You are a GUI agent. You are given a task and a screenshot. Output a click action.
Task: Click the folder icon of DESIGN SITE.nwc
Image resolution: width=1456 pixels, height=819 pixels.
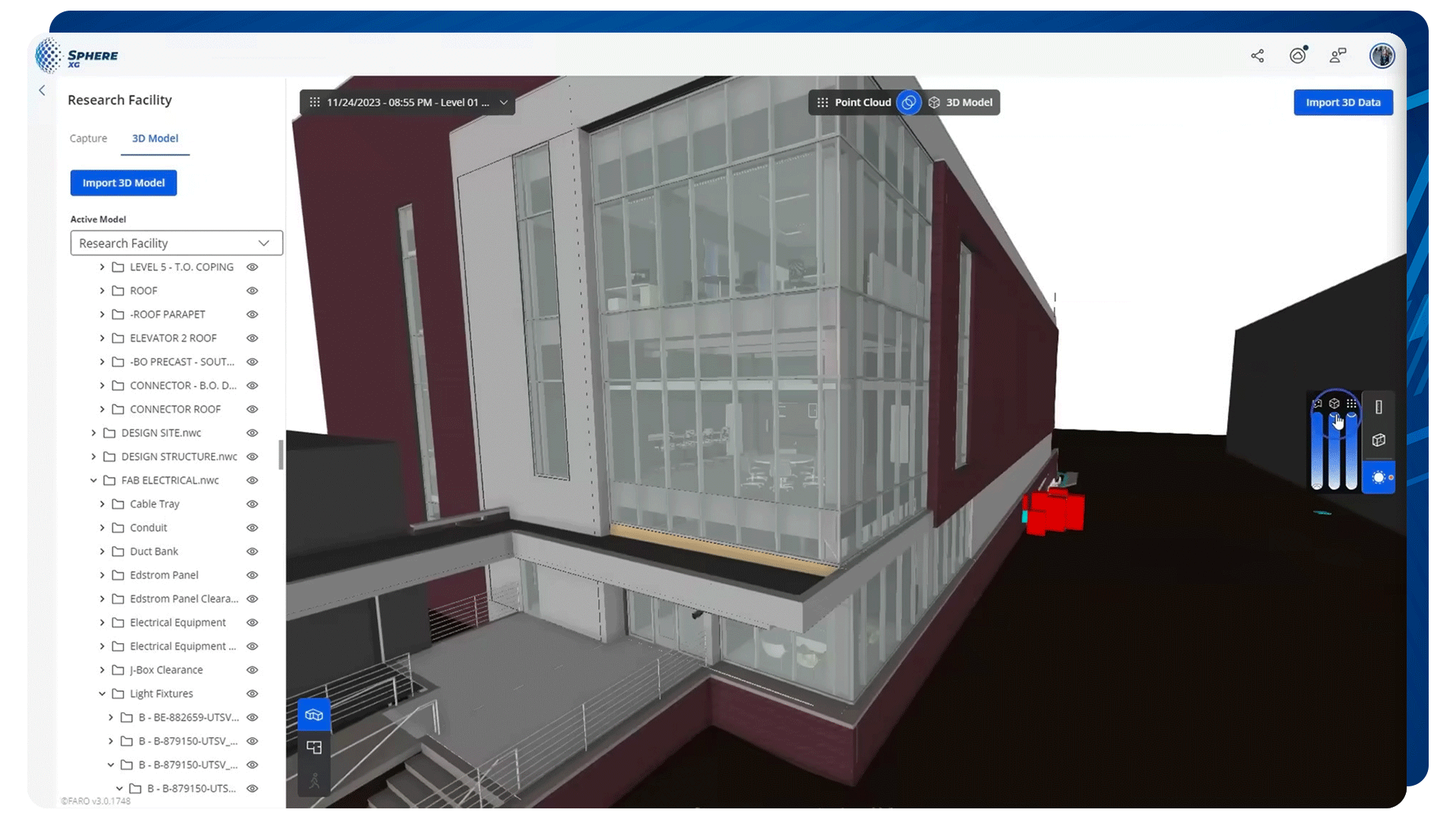pyautogui.click(x=109, y=433)
